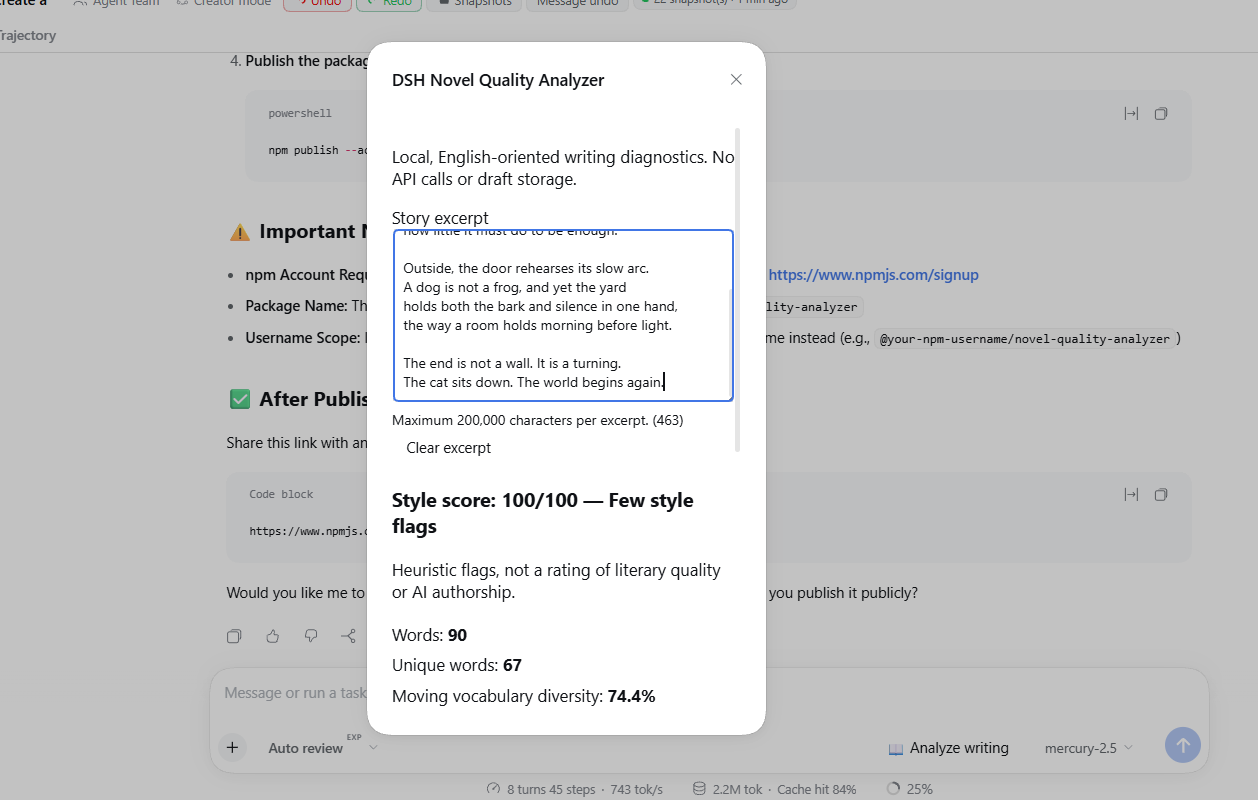Click inside the Story excerpt text area

pos(562,315)
